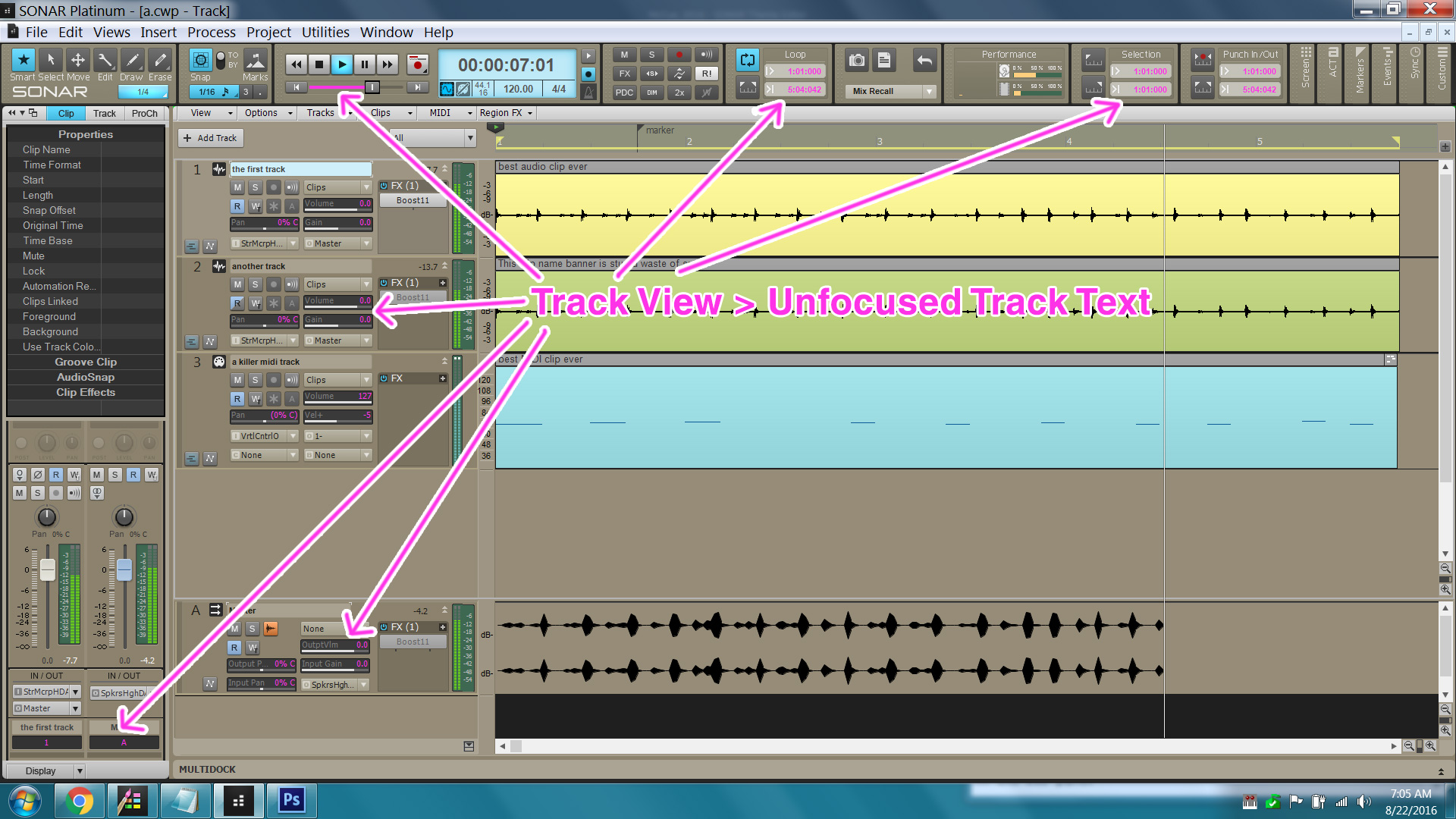
Task: Click the Add Track button
Action: point(210,138)
